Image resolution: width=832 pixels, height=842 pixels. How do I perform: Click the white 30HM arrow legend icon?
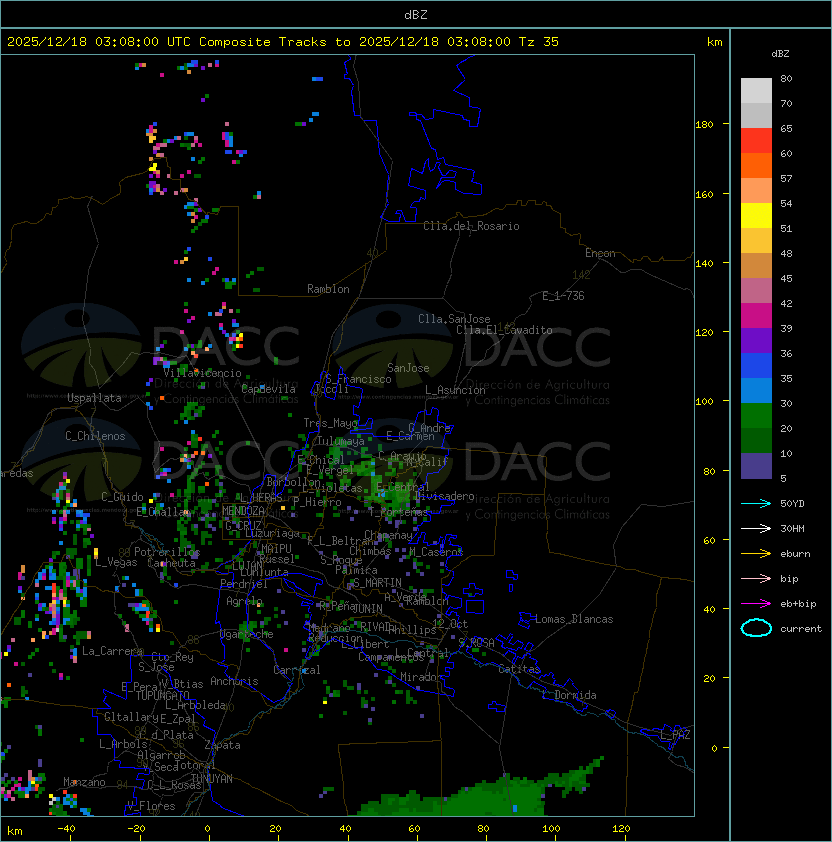click(x=756, y=528)
